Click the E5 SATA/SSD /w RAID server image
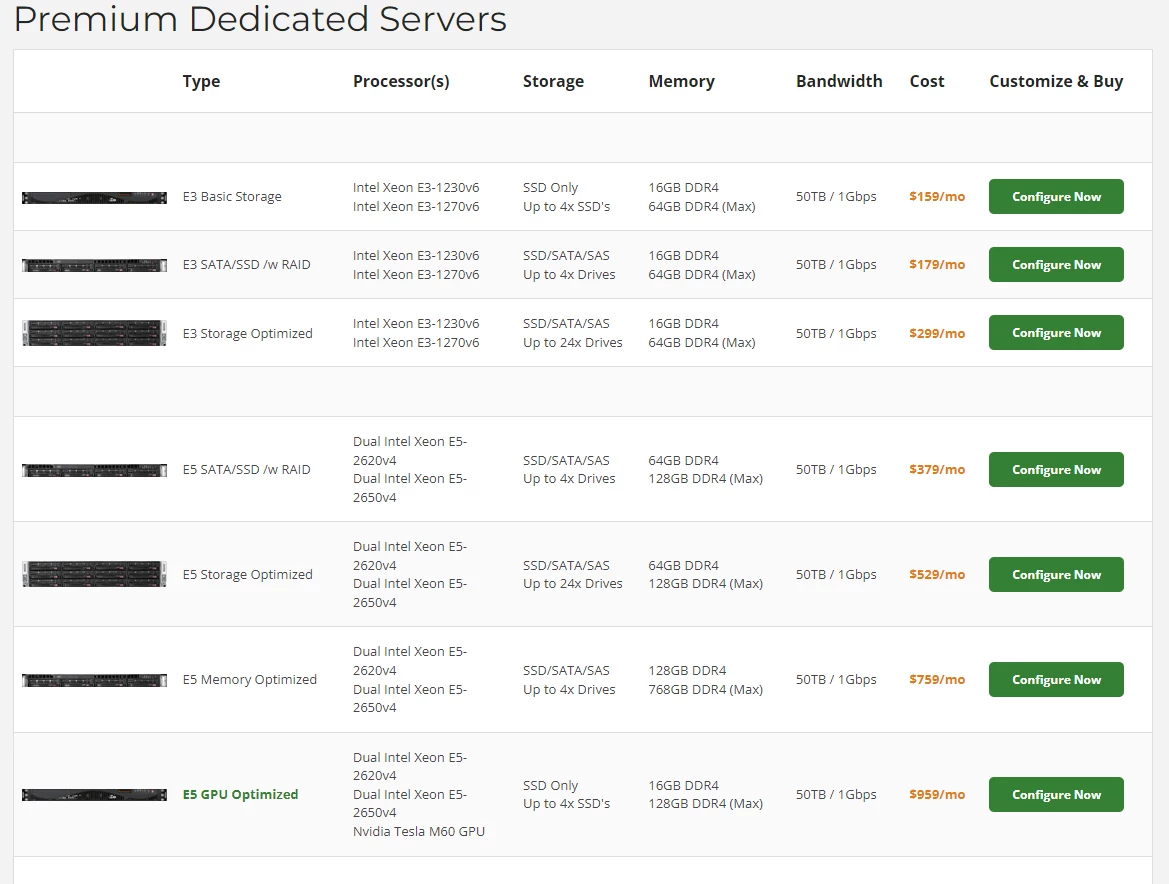The image size is (1169, 884). pos(93,469)
